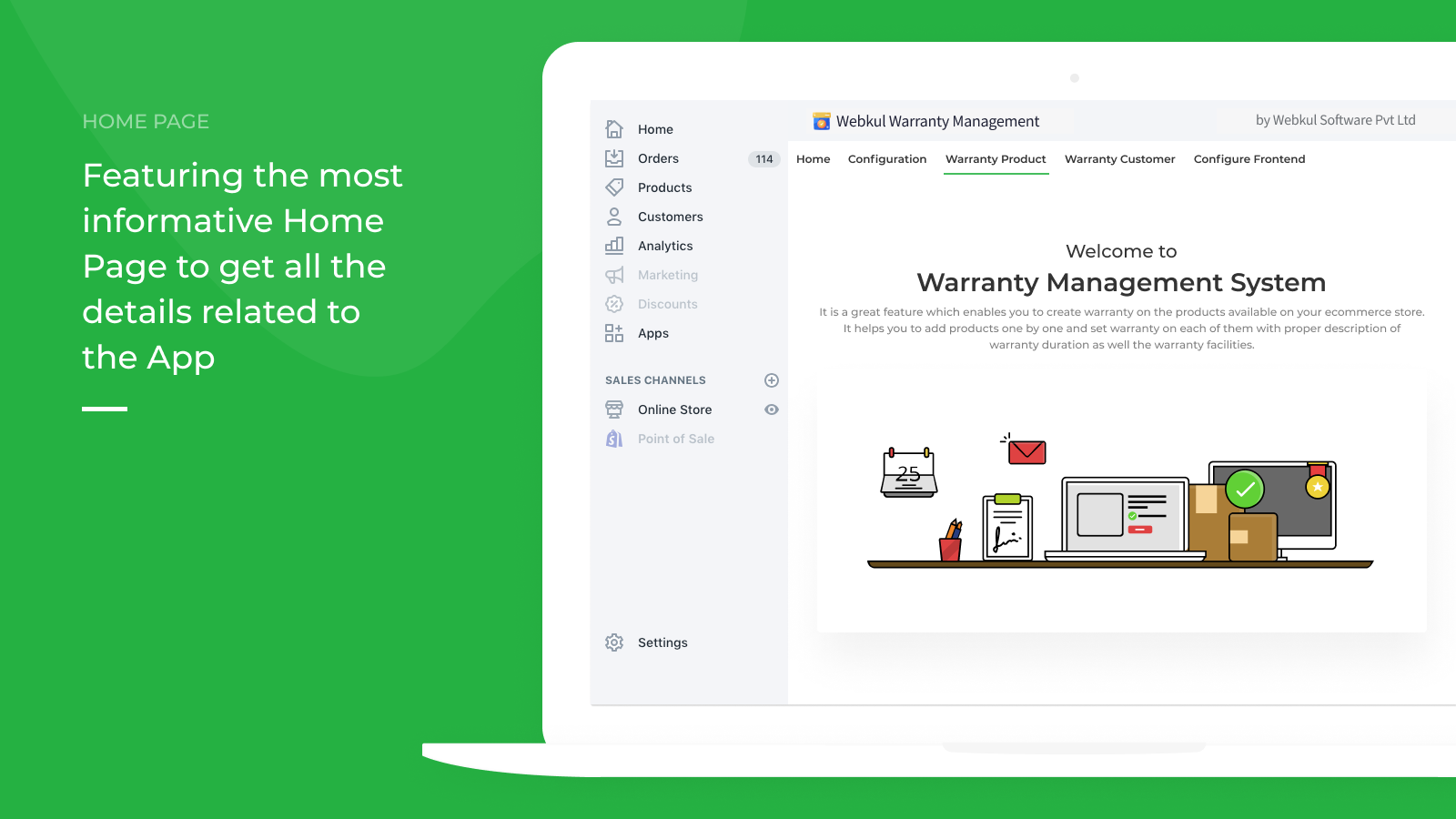Select the Customers icon
Screen dimensions: 1456x819
tap(614, 216)
